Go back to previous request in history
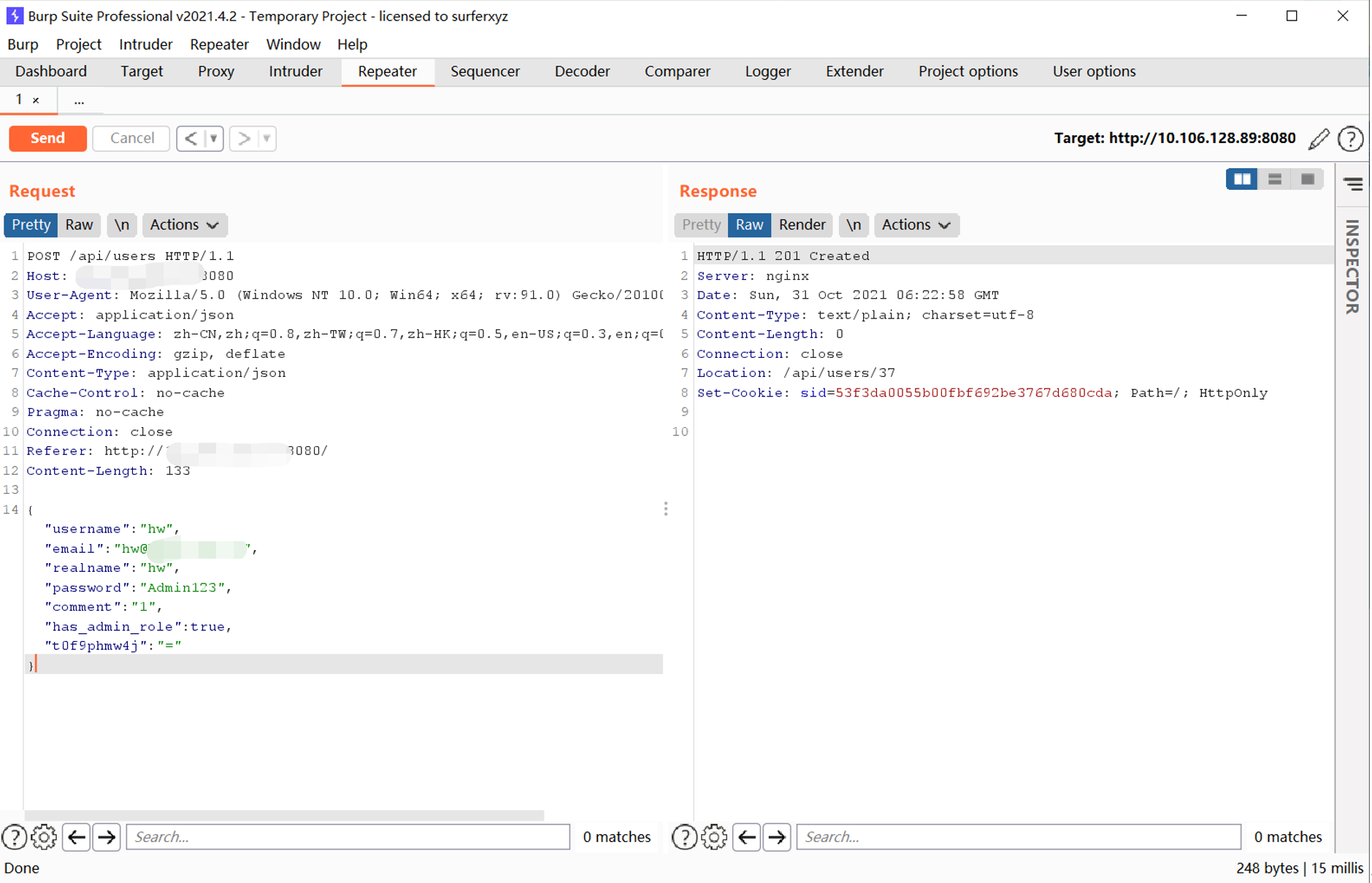The height and width of the screenshot is (883, 1372). tap(191, 139)
